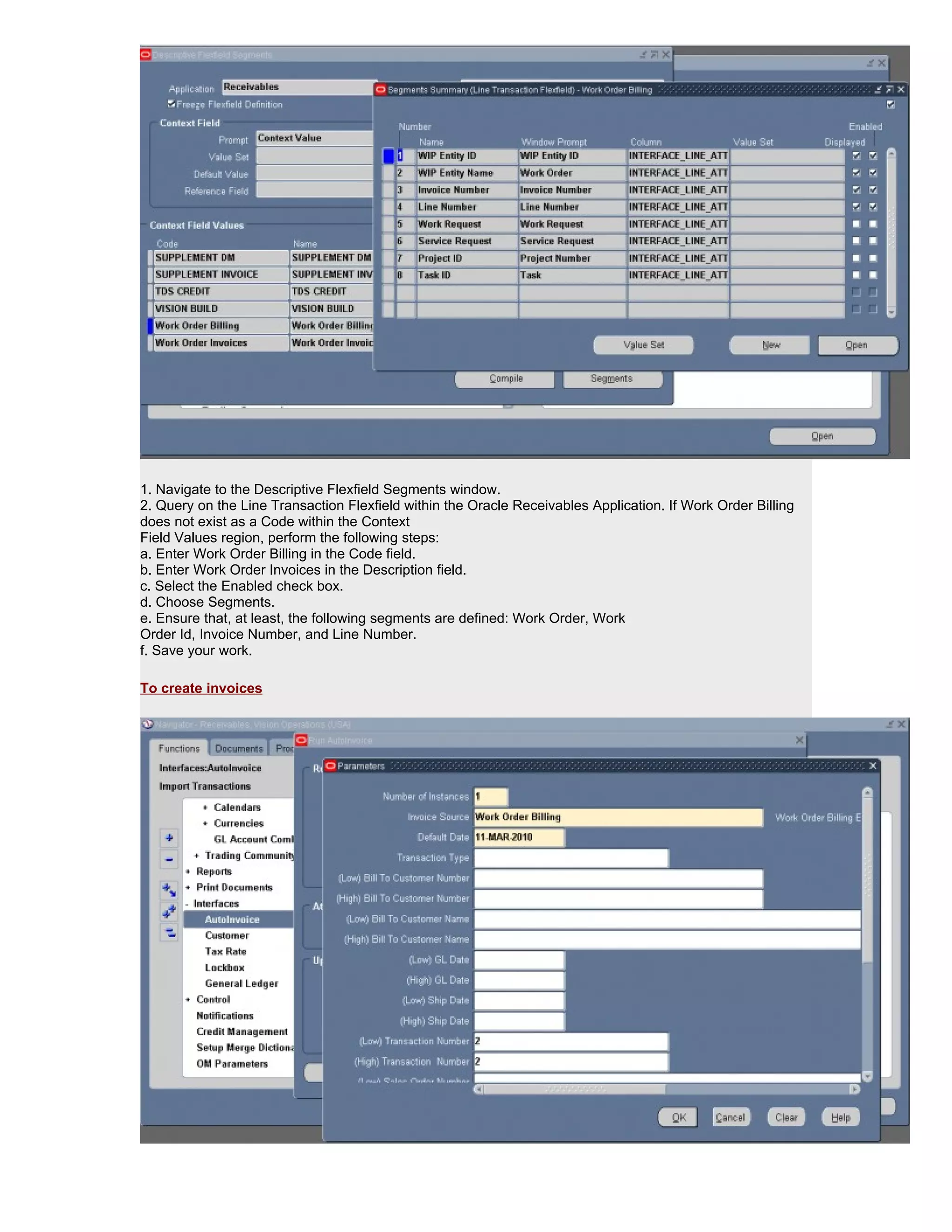Click 'To create invoices' link
This screenshot has width=952, height=1232.
[x=201, y=688]
